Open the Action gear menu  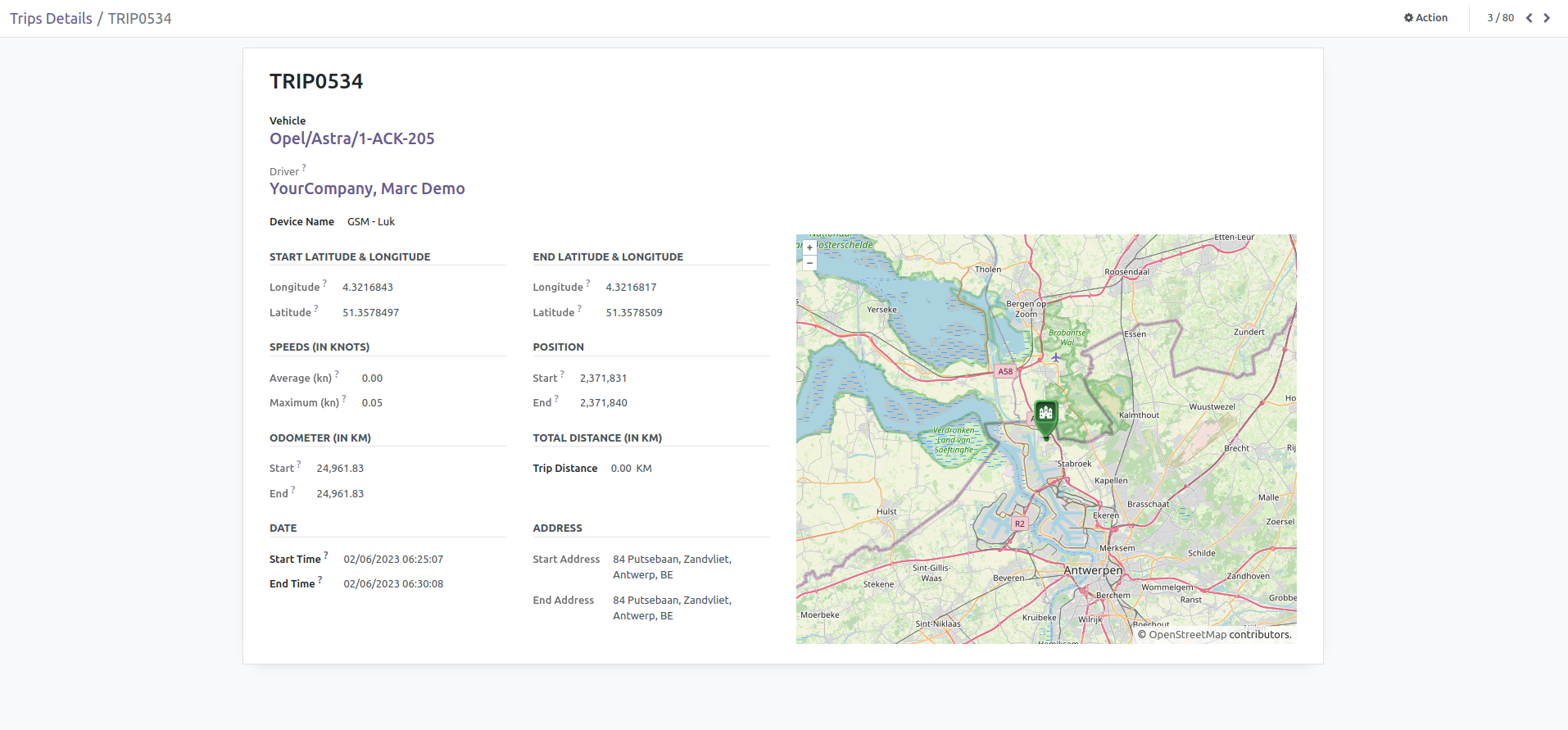point(1425,18)
